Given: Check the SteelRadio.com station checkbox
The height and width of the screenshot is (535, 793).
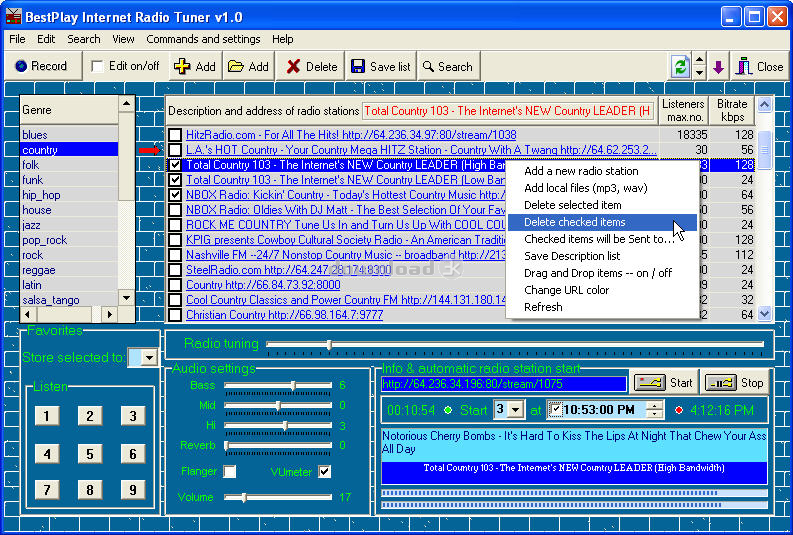Looking at the screenshot, I should pos(175,270).
